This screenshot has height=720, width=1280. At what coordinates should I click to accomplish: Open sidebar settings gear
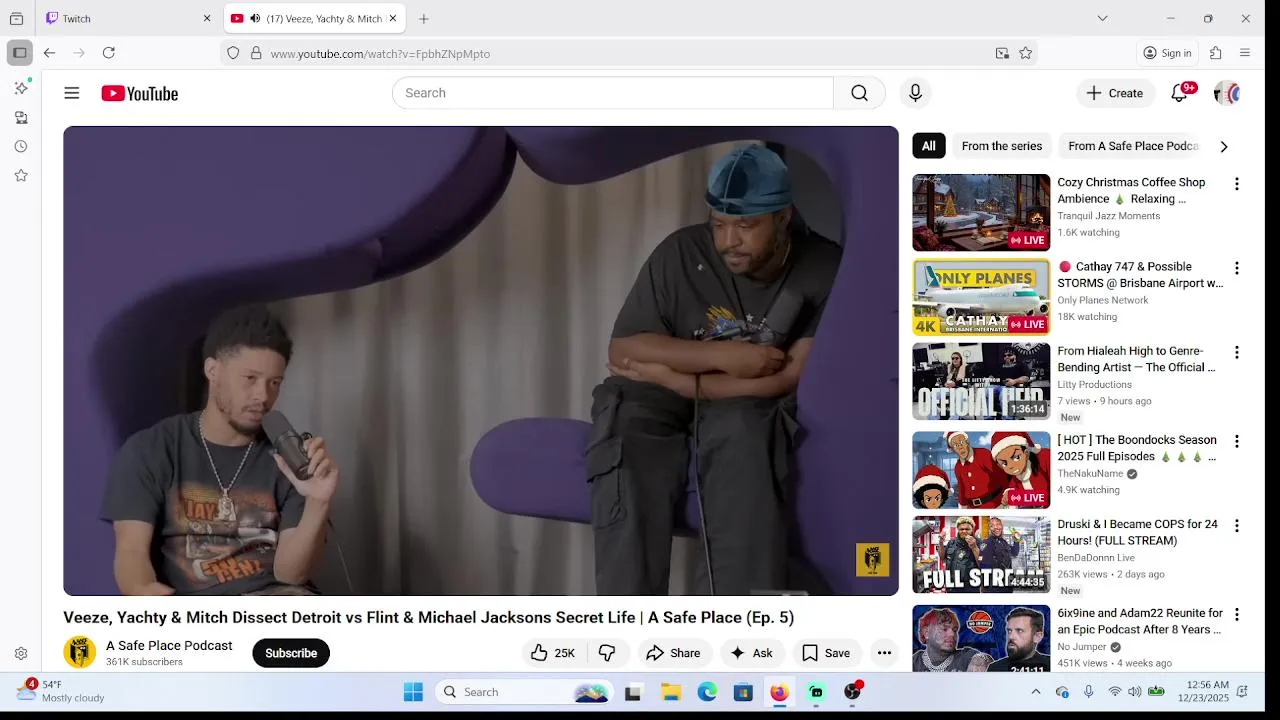coord(21,653)
